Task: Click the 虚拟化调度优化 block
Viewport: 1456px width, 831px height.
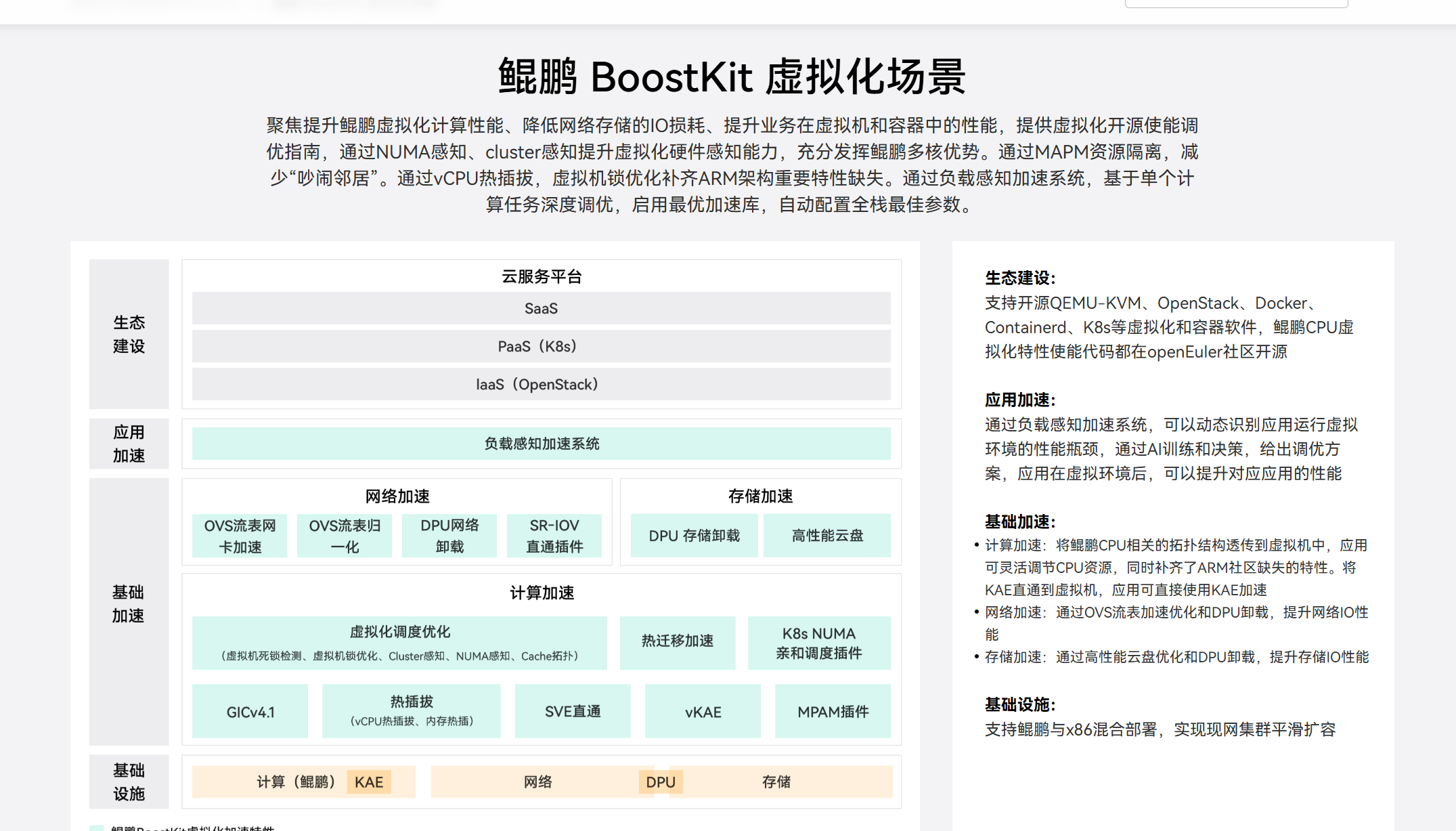Action: click(x=399, y=643)
